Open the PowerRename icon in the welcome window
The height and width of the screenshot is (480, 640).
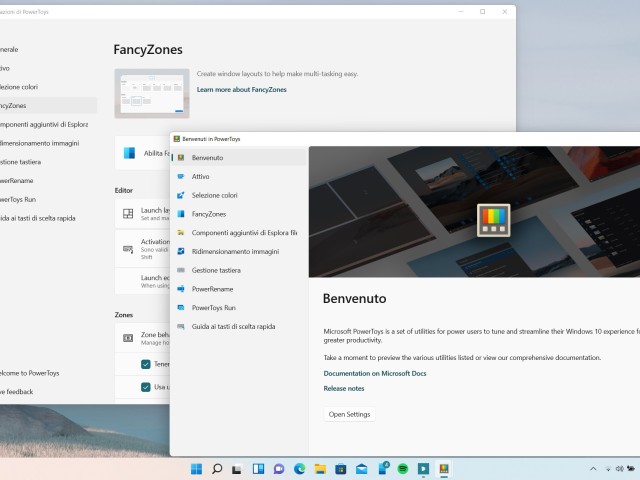(180, 289)
